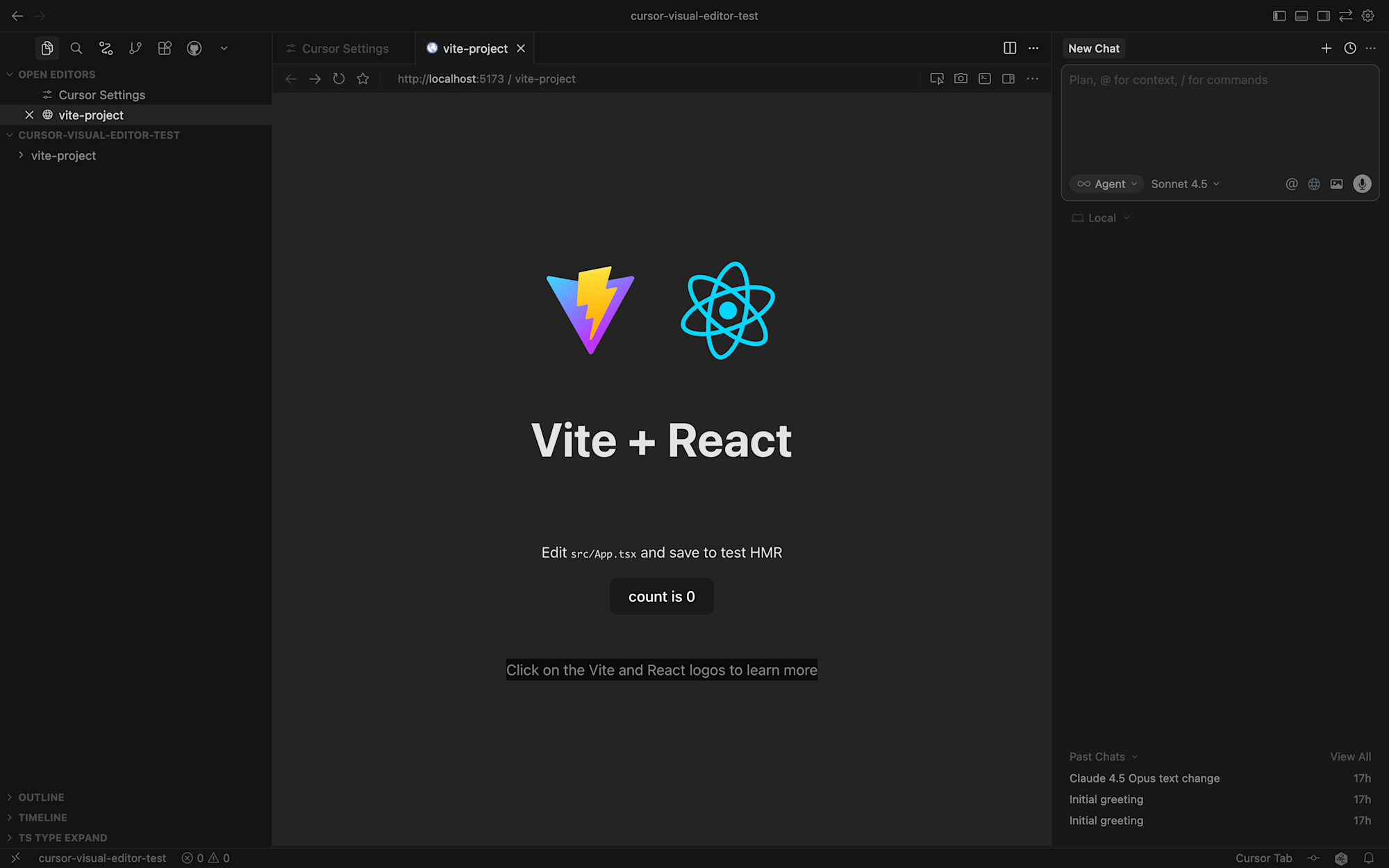Click the element selector icon
Image resolution: width=1389 pixels, height=868 pixels.
937,78
